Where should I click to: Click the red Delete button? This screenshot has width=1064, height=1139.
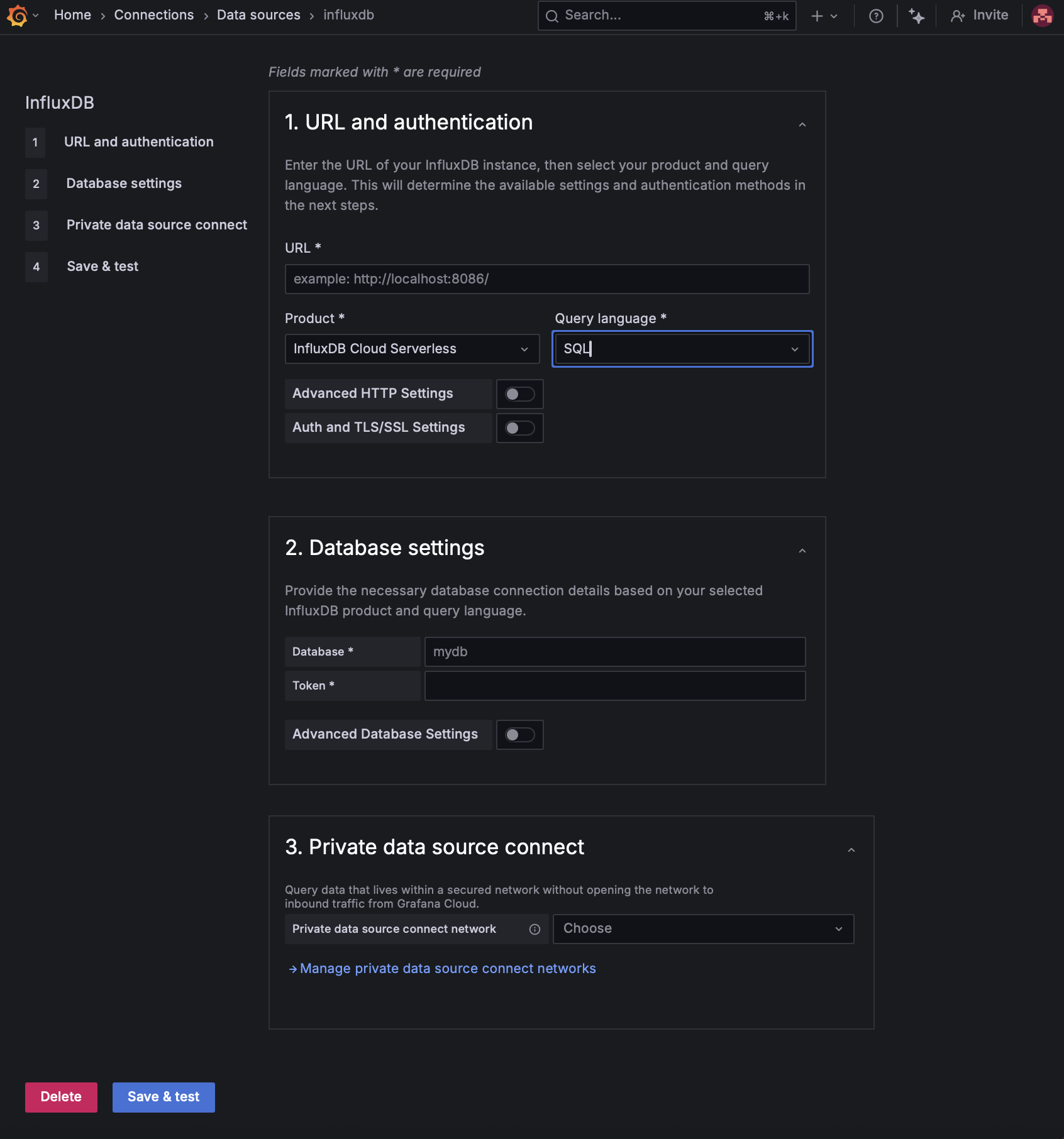(61, 1097)
